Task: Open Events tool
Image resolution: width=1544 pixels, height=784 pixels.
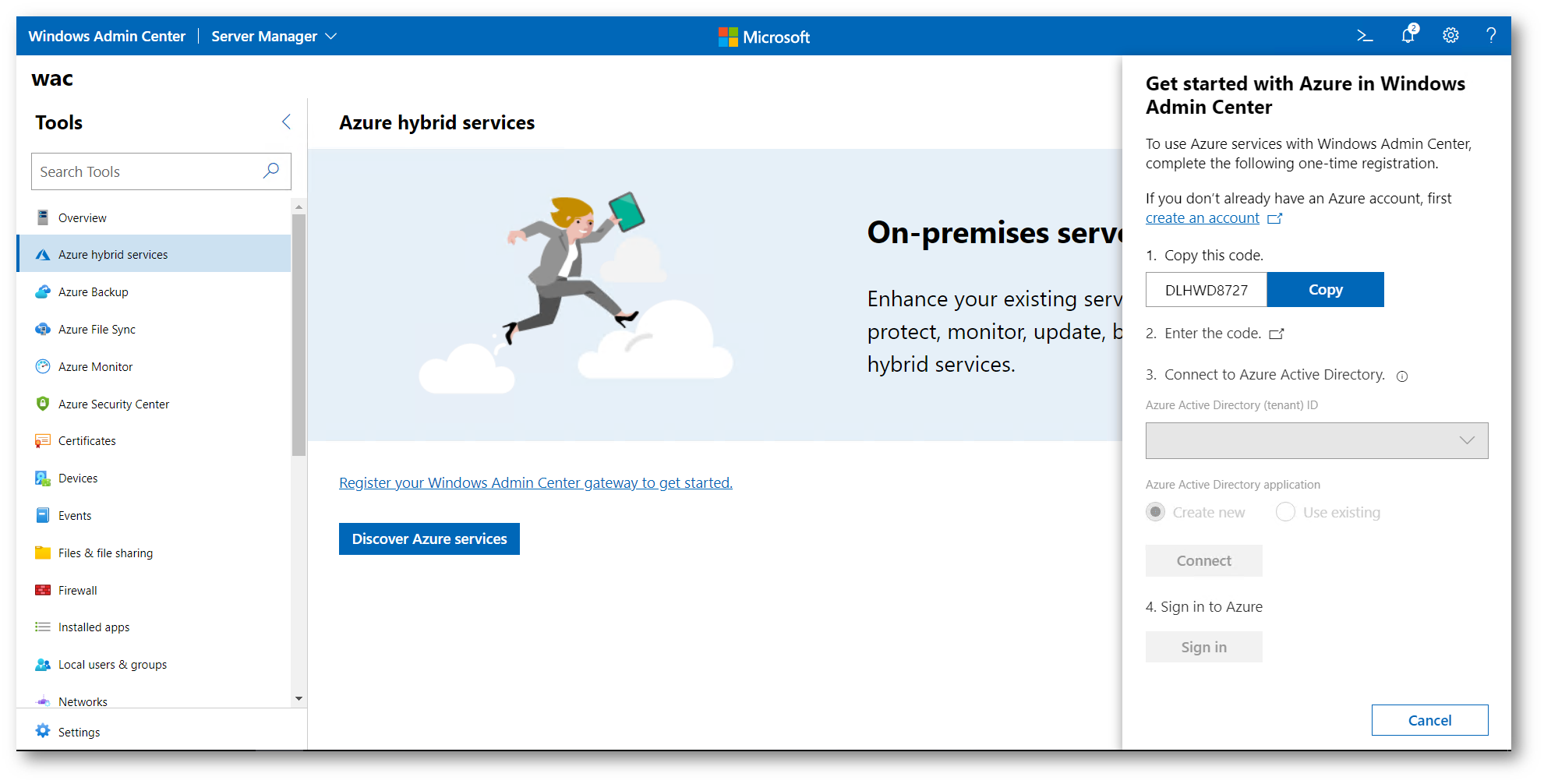Action: 154,515
